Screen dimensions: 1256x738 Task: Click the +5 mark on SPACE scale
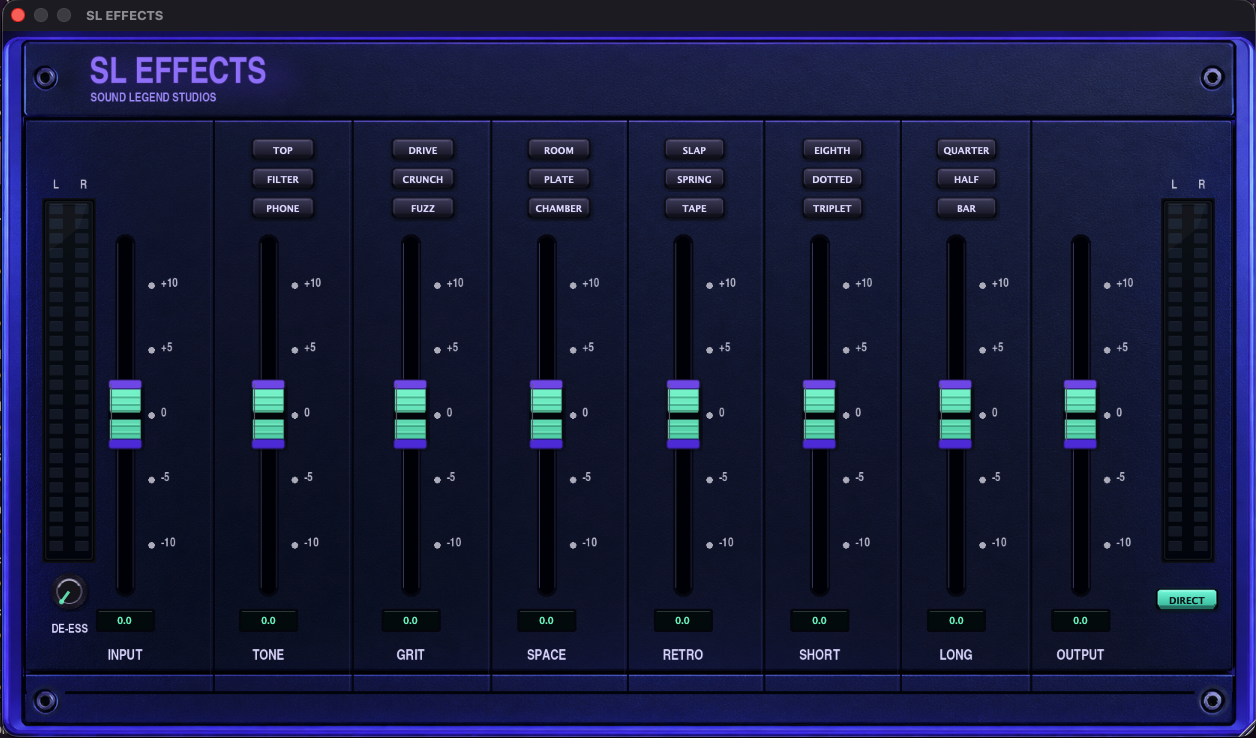(x=587, y=348)
